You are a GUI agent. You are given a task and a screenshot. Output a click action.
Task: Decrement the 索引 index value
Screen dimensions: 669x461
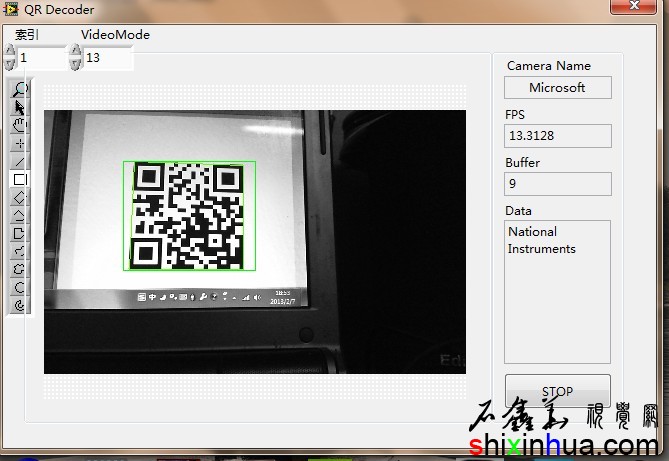pyautogui.click(x=9, y=64)
